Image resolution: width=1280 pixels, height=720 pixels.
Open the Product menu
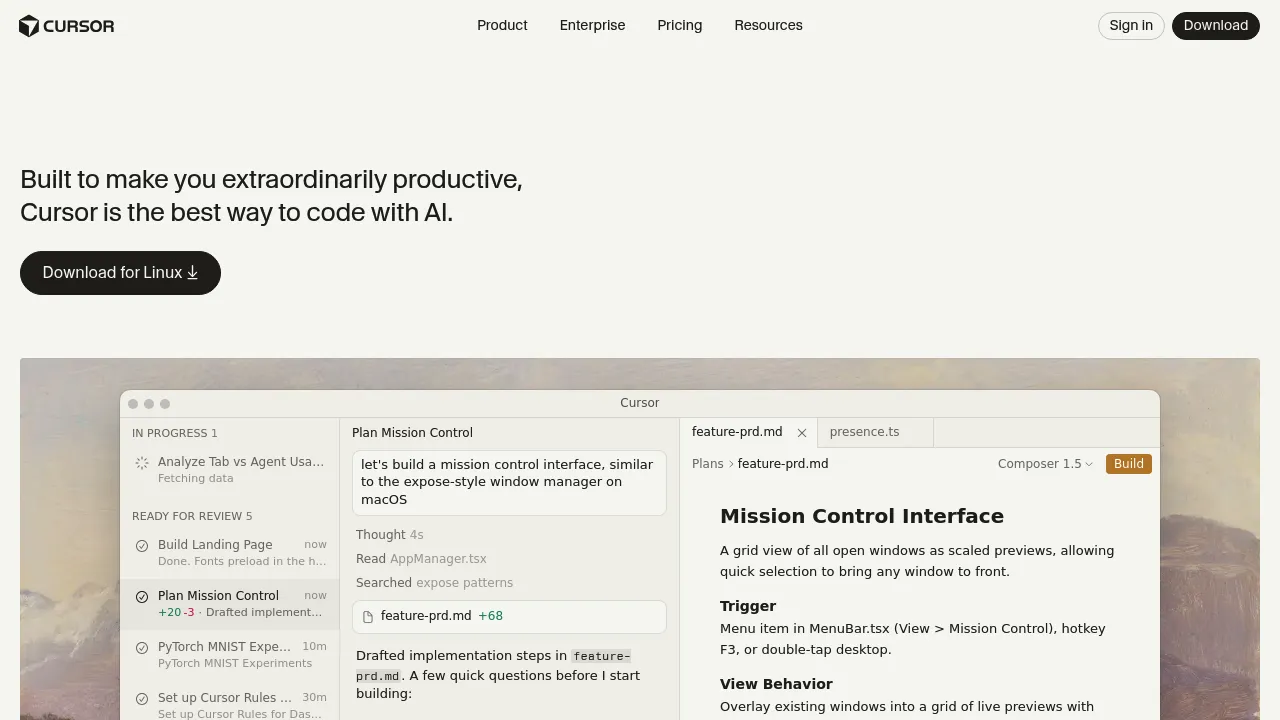[x=502, y=26]
